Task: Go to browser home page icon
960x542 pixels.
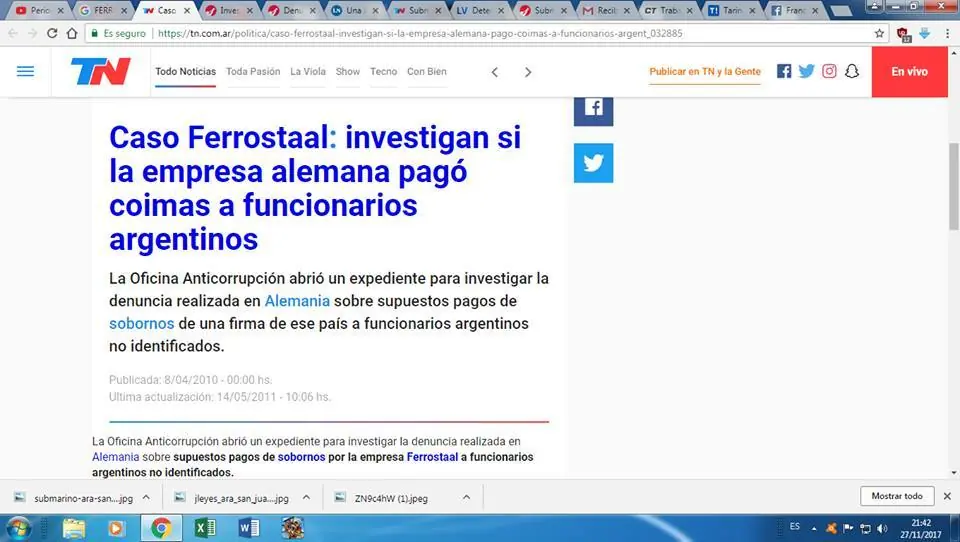Action: click(x=72, y=33)
